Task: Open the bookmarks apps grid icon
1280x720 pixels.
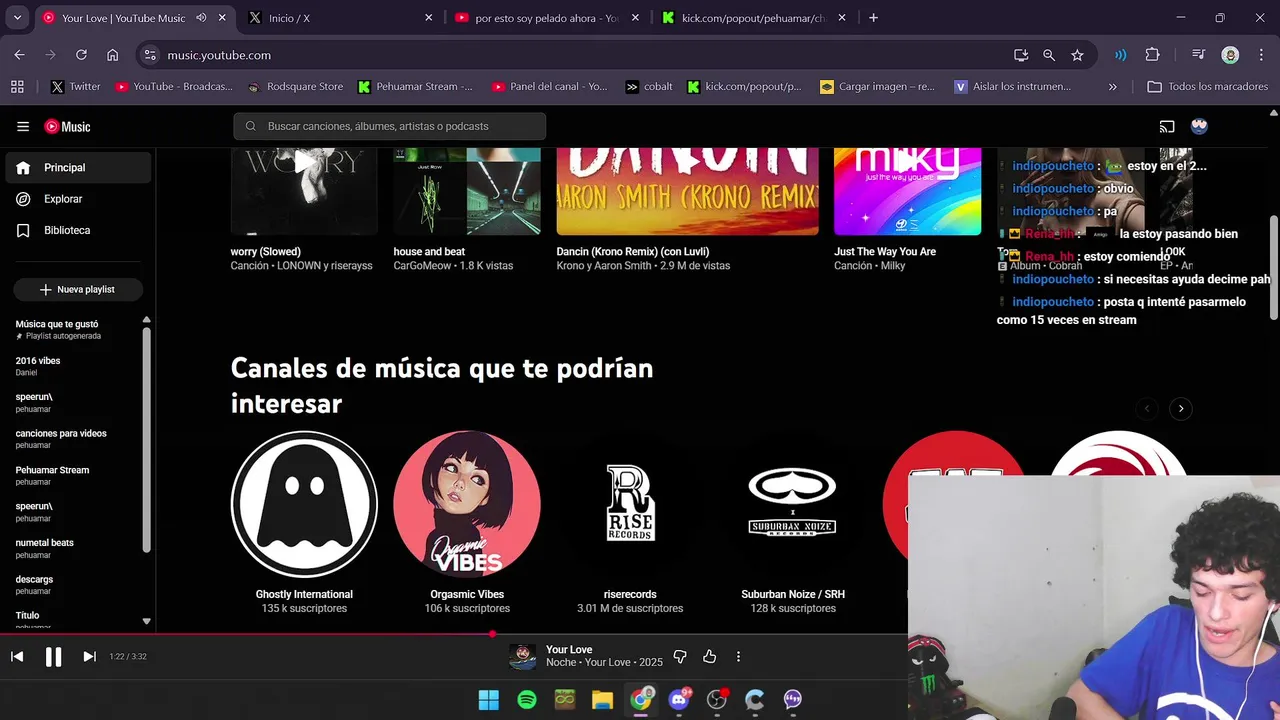Action: pos(17,87)
